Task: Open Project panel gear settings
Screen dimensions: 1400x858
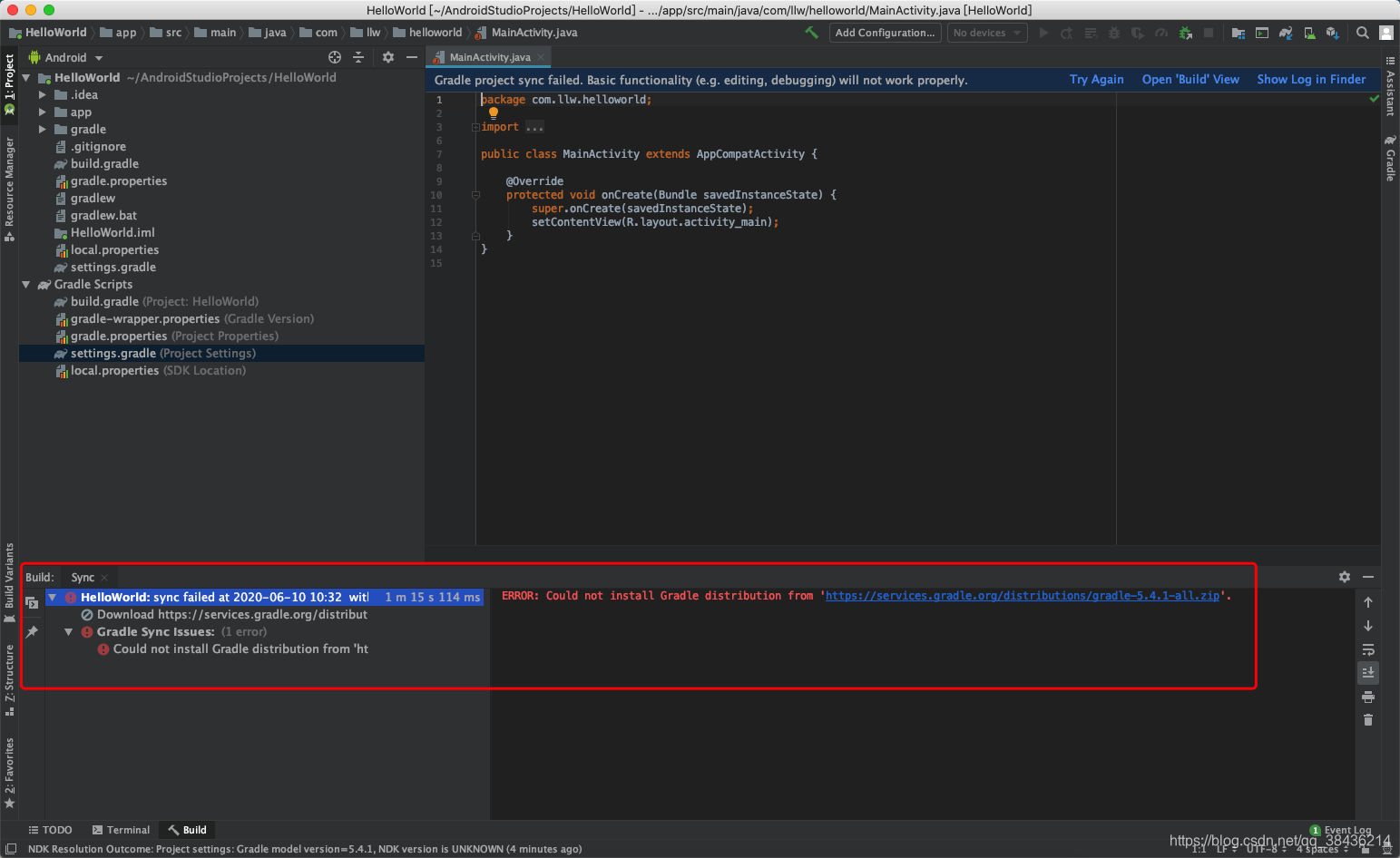Action: coord(388,57)
